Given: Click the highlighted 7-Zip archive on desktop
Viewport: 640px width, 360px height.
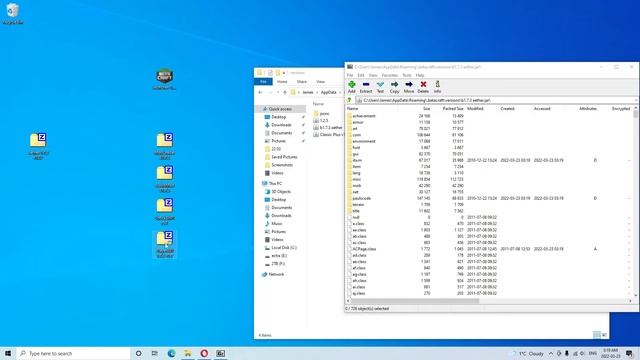Looking at the screenshot, I should pyautogui.click(x=164, y=244).
